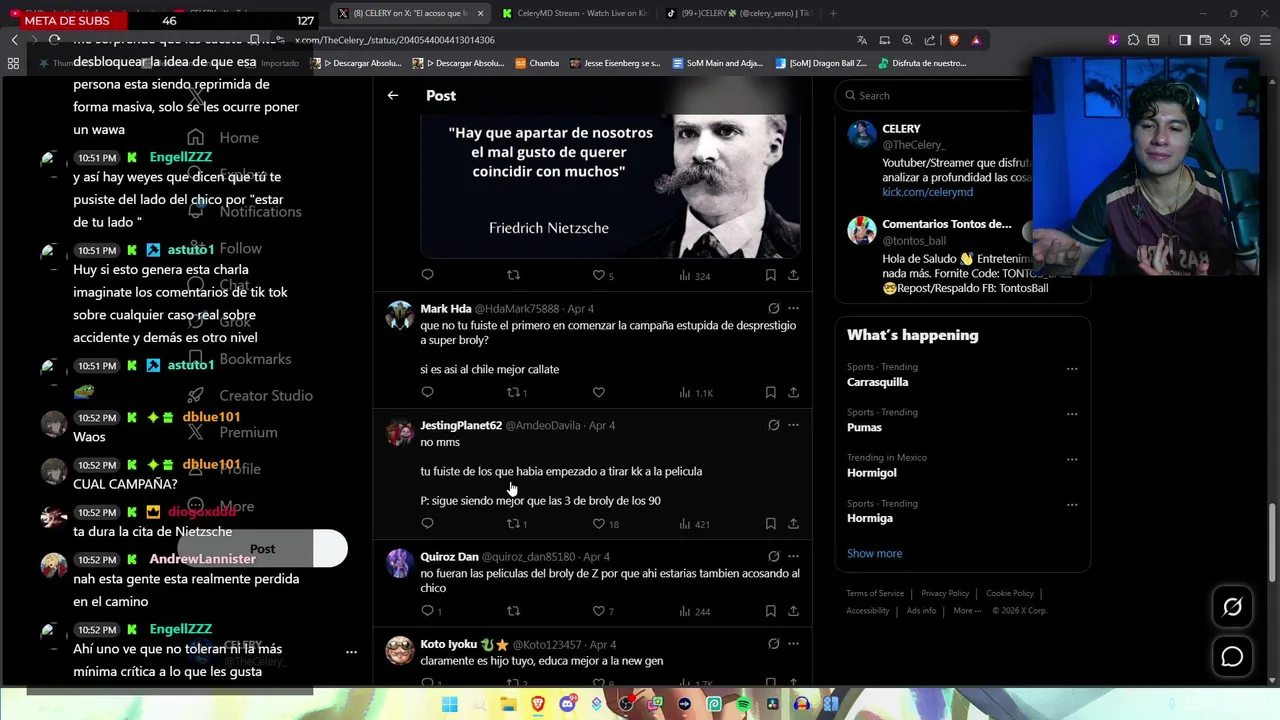
Task: Repost Quiroz Dan's tweet
Action: 513,611
